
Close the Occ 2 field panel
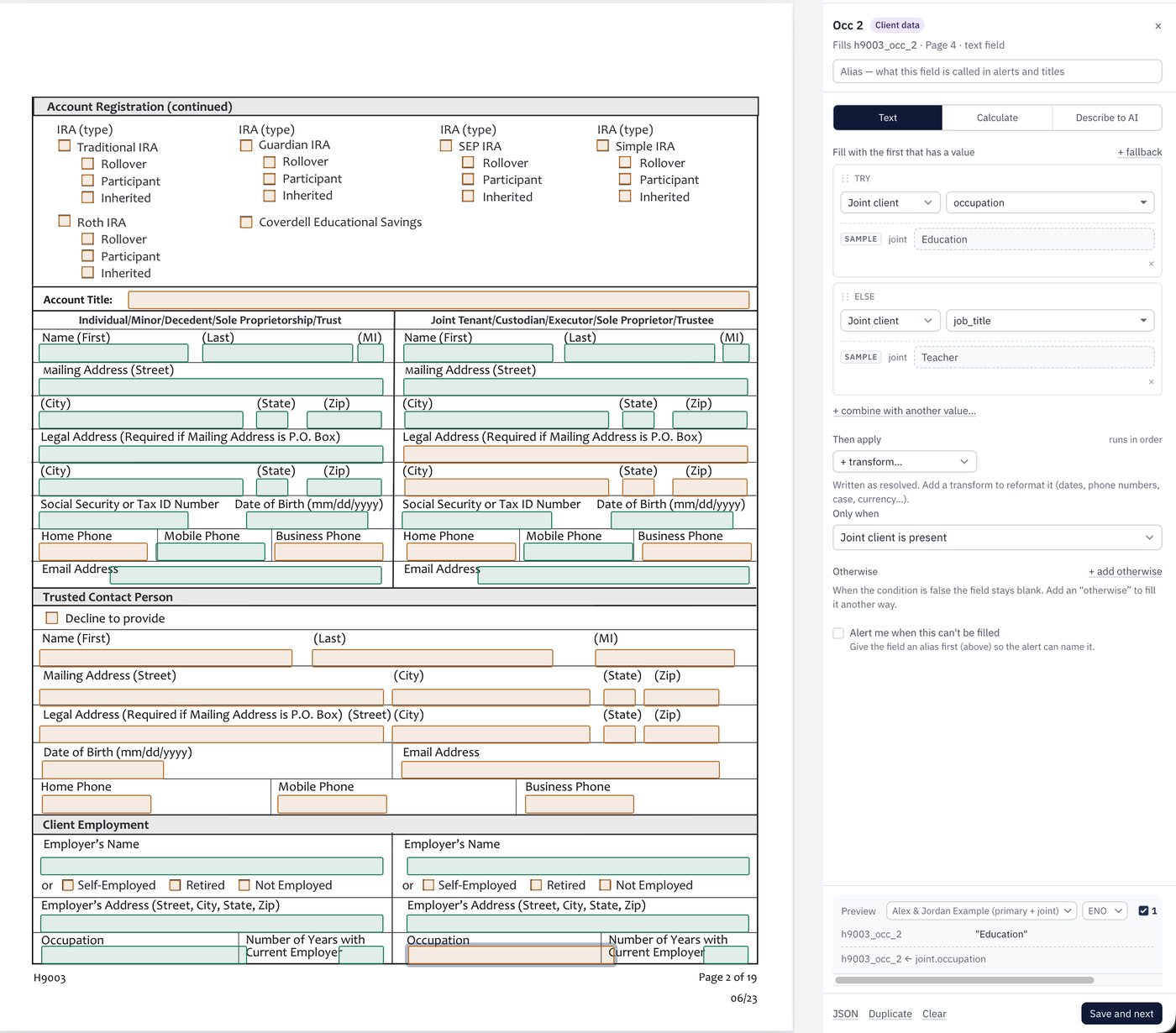(x=1158, y=26)
